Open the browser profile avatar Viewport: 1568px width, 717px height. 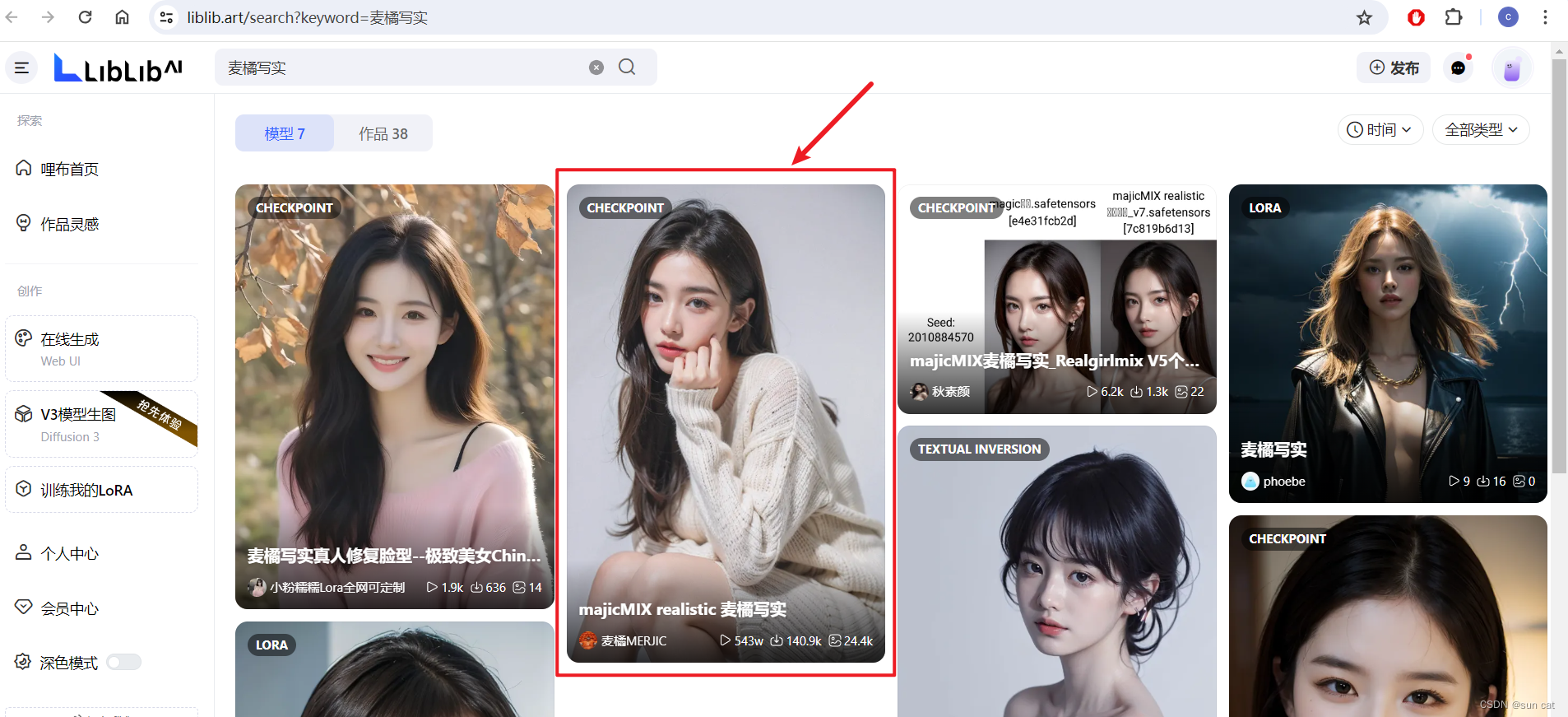1508,17
